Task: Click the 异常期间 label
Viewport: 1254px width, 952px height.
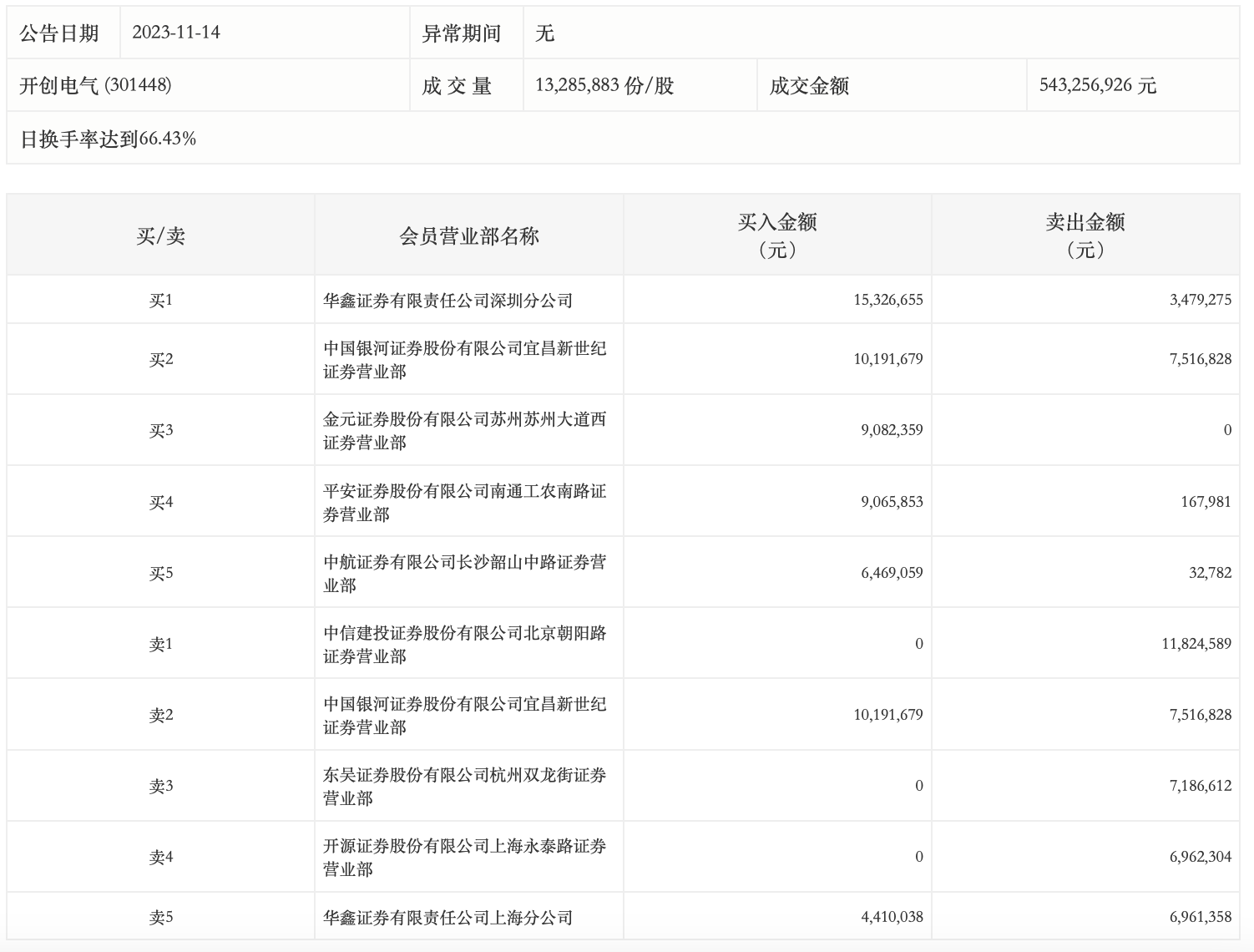Action: (462, 33)
